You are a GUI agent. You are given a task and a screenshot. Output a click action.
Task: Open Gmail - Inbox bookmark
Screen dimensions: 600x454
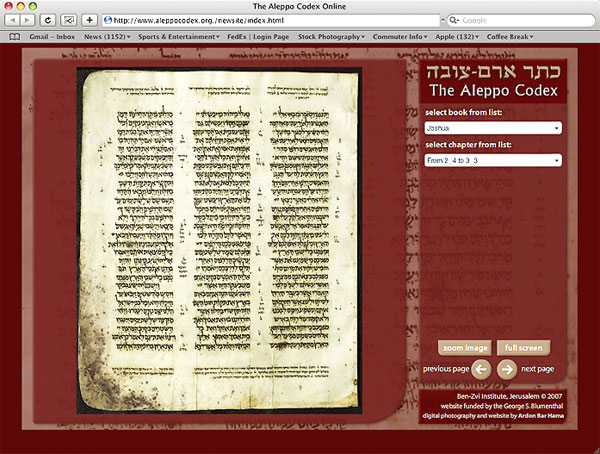pos(52,37)
